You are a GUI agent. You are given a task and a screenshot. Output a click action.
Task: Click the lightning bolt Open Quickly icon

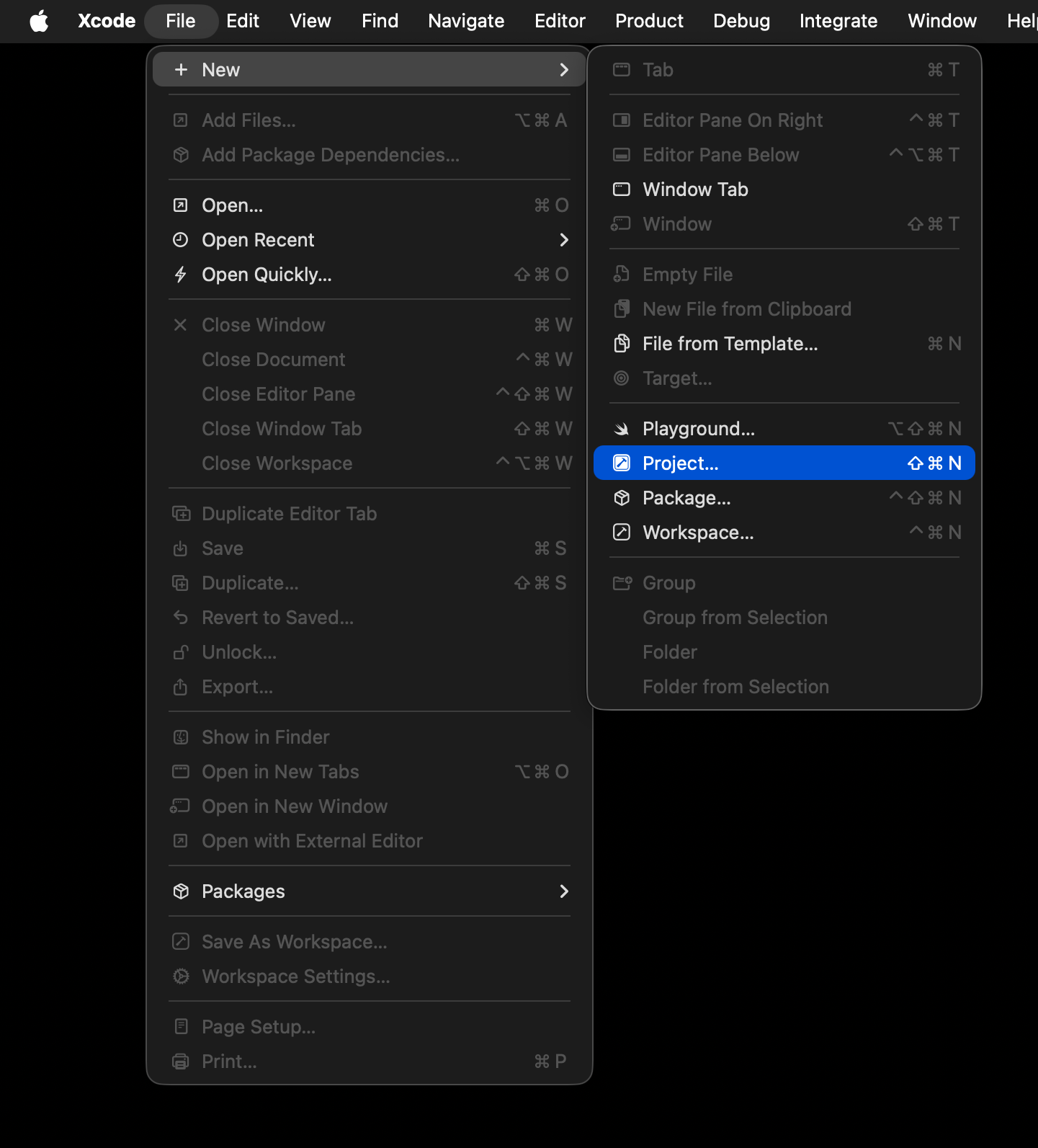[x=181, y=275]
